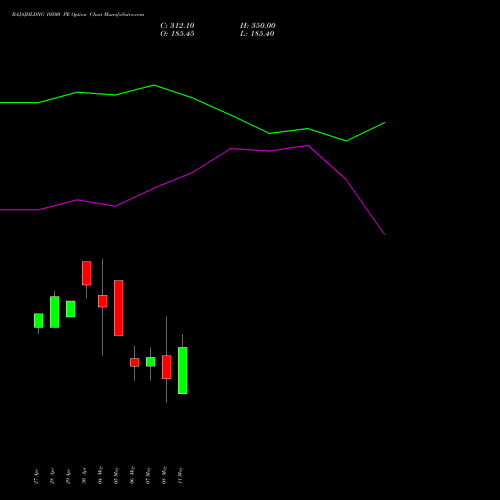Select the 07 May small green candlestick
Viewport: 500px width, 500px height.
pos(151,362)
